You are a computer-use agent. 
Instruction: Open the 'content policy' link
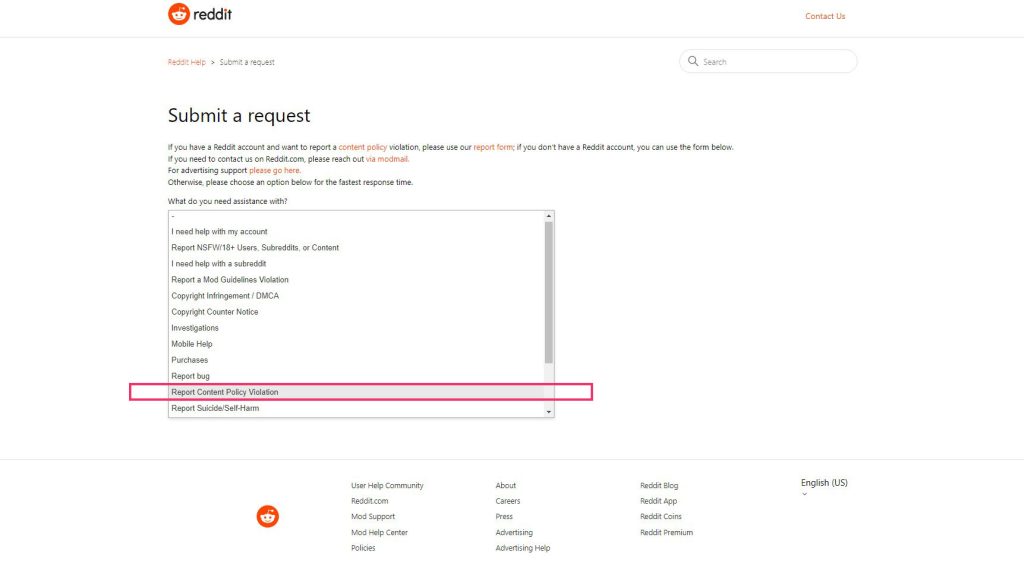362,147
